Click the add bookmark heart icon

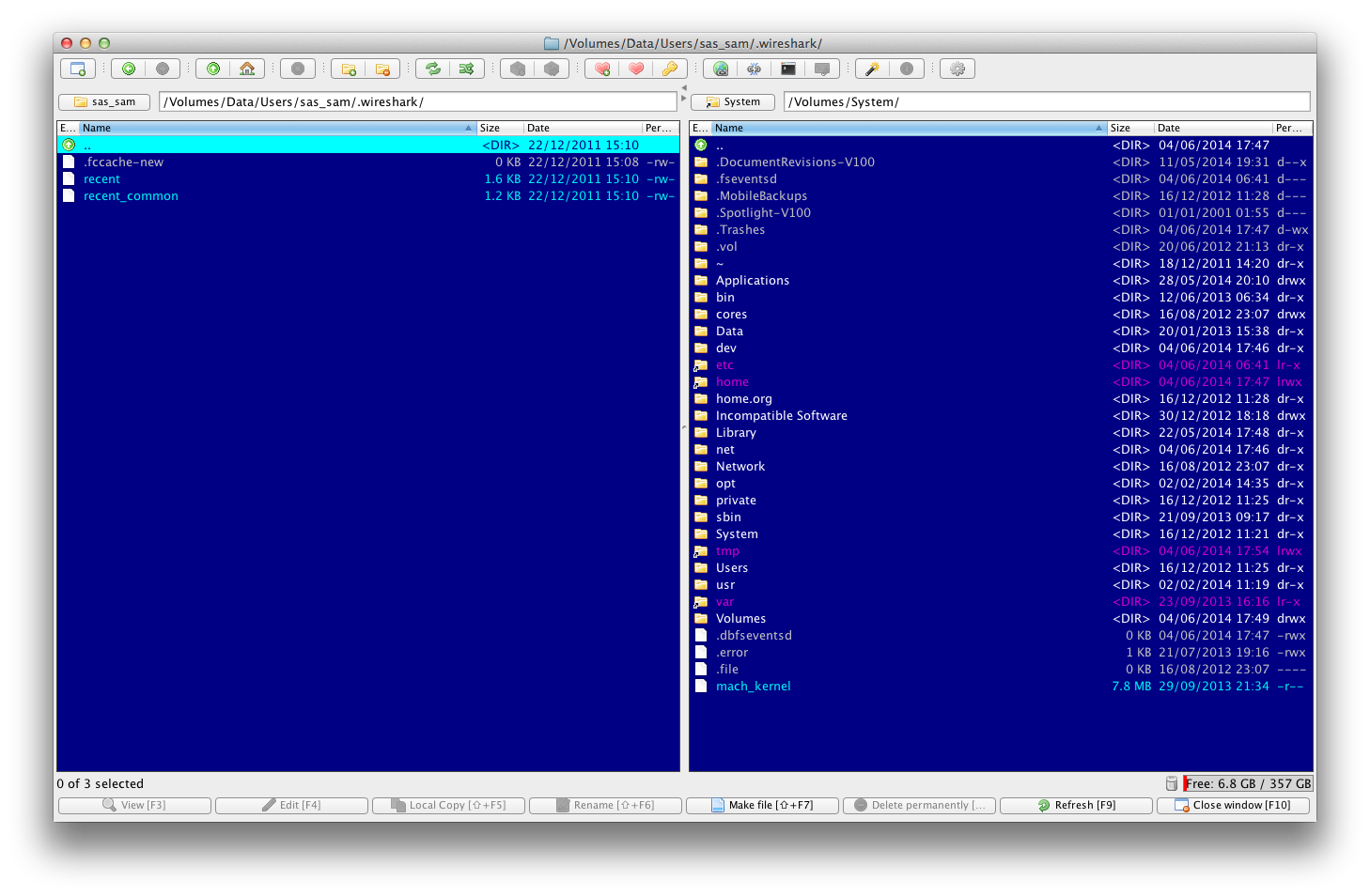(x=602, y=69)
